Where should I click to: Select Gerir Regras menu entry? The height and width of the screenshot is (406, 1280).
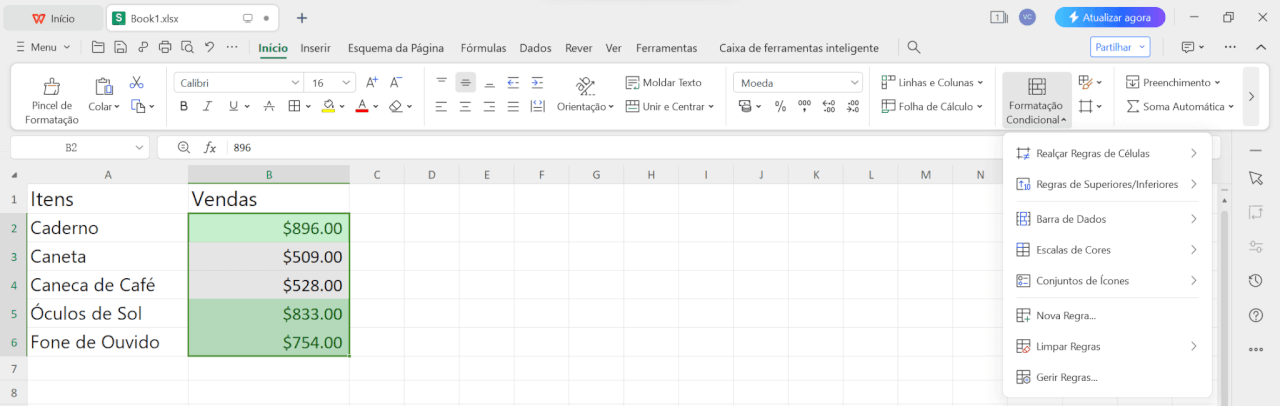click(1107, 377)
